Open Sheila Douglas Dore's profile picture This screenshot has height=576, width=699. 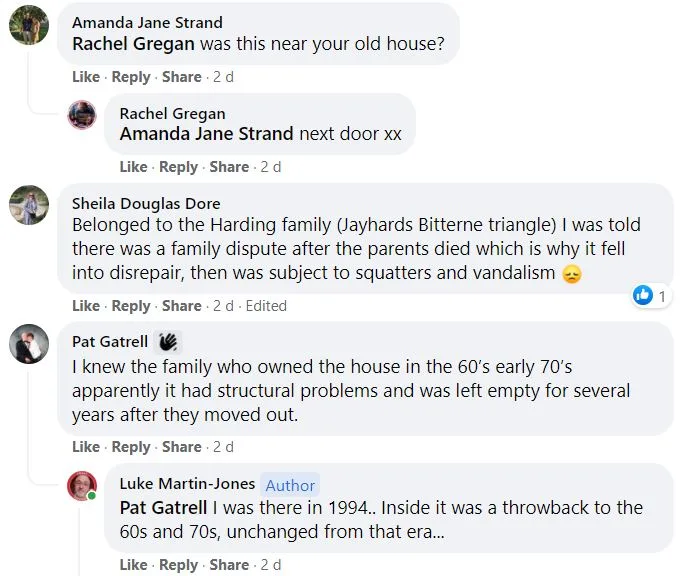point(29,206)
